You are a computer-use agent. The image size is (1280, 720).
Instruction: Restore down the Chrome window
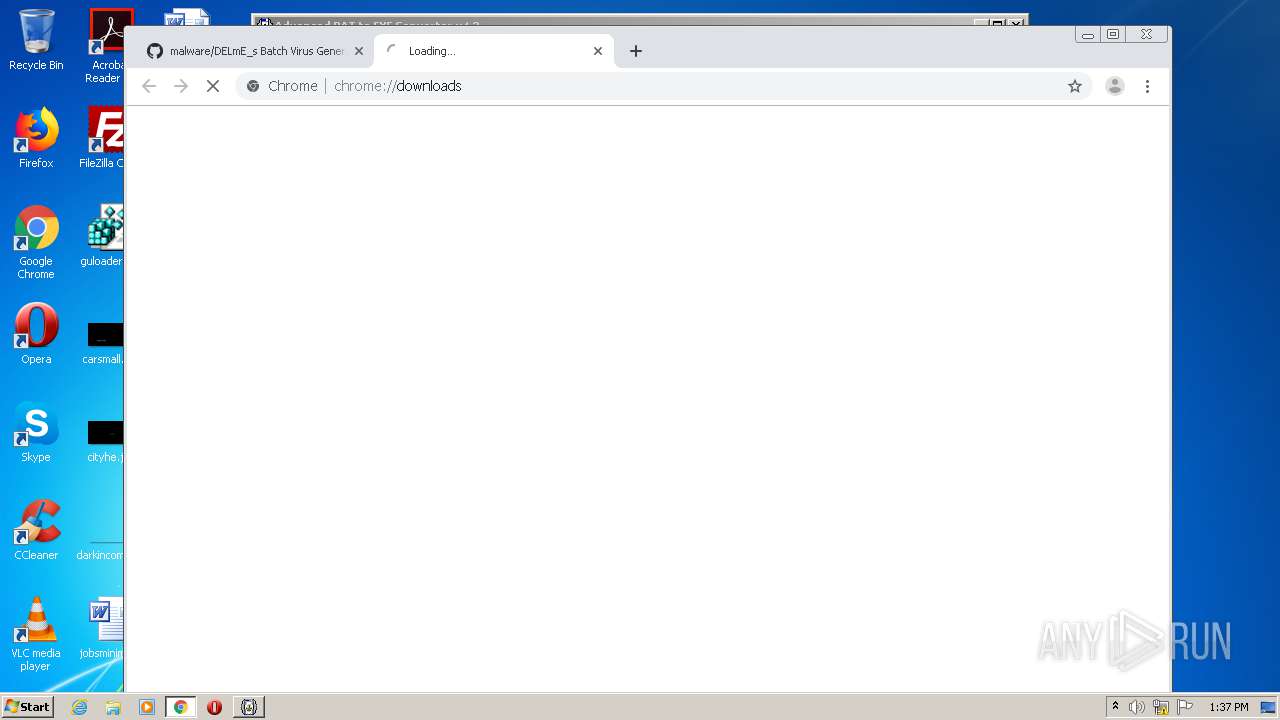pyautogui.click(x=1113, y=34)
